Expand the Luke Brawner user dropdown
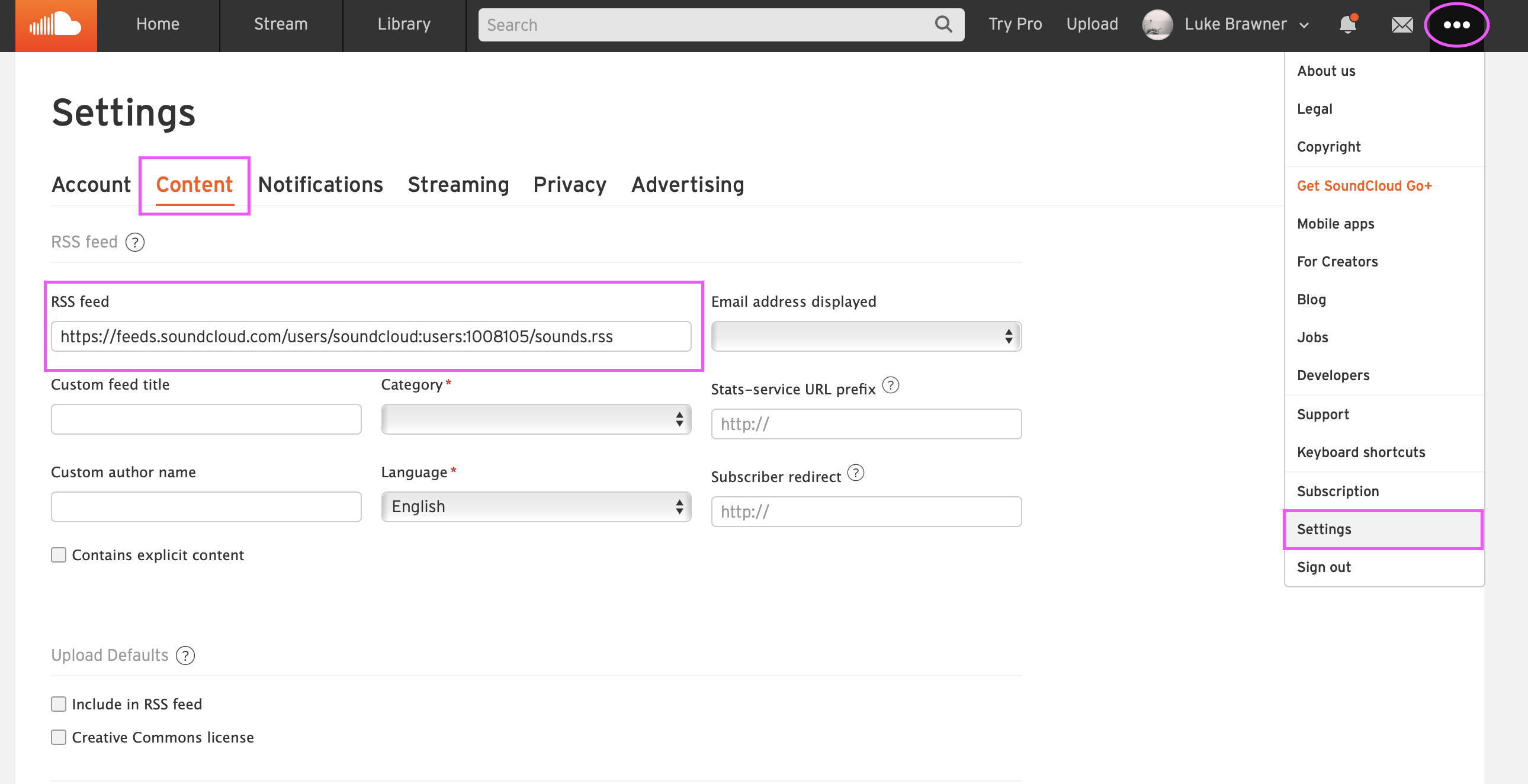The height and width of the screenshot is (784, 1528). tap(1304, 25)
